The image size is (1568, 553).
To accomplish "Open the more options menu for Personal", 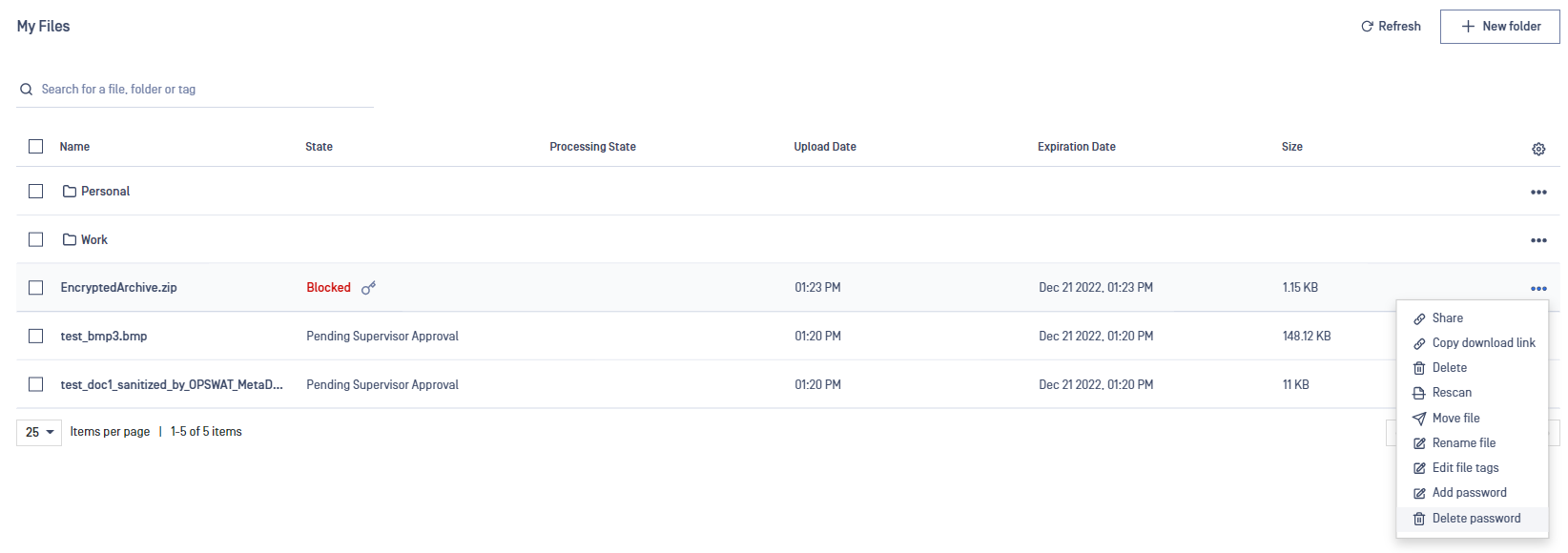I will coord(1538,192).
